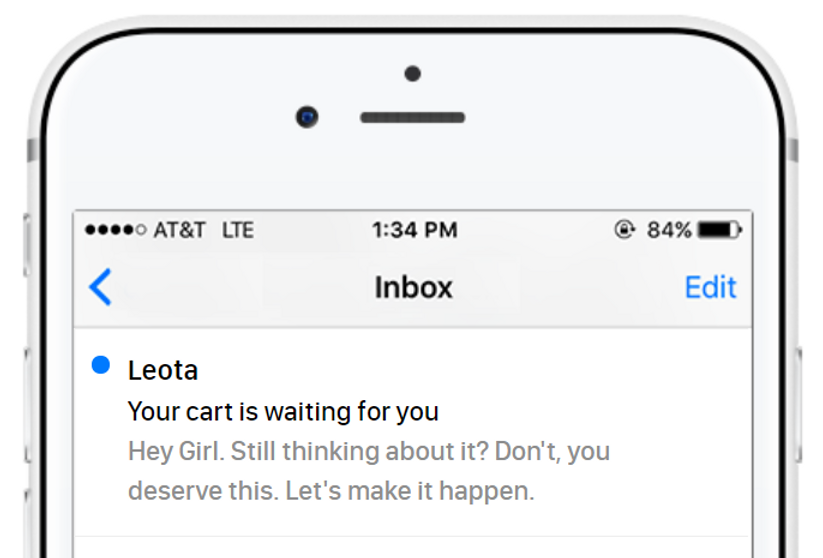
Task: Click the "Your cart is waiting for you" subject
Action: (x=283, y=411)
